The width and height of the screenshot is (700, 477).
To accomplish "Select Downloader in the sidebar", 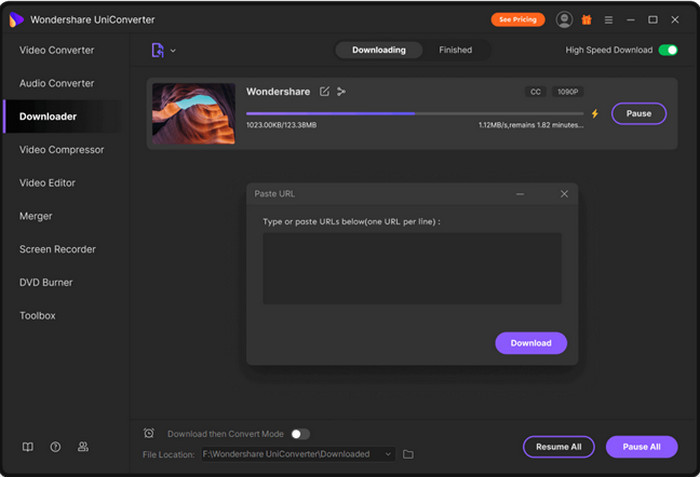I will (62, 117).
